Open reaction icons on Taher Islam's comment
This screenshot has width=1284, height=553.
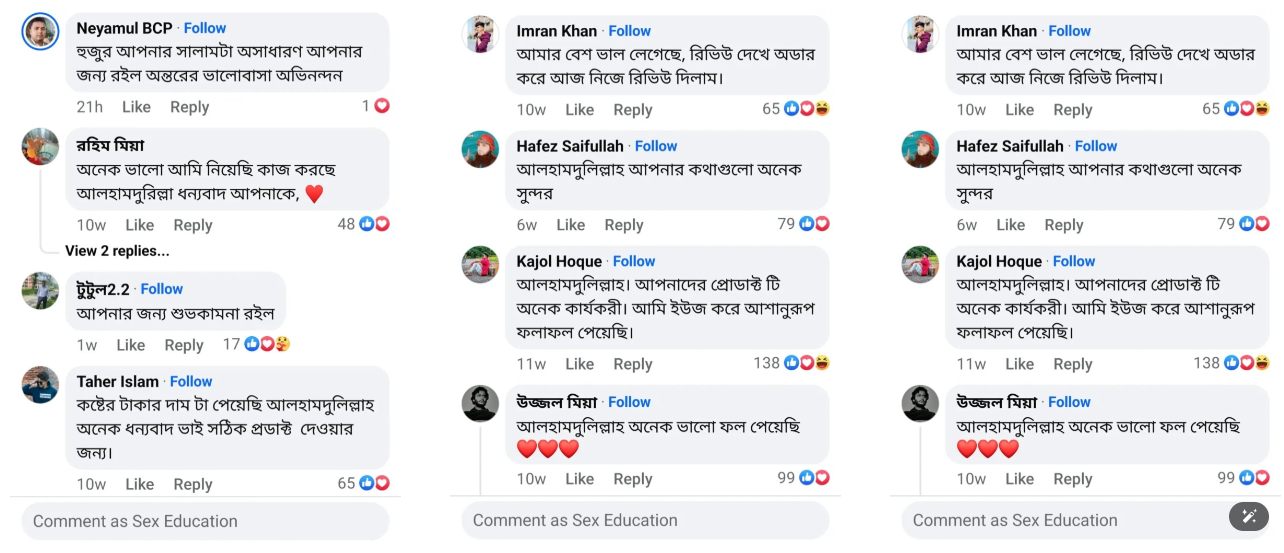click(x=374, y=483)
